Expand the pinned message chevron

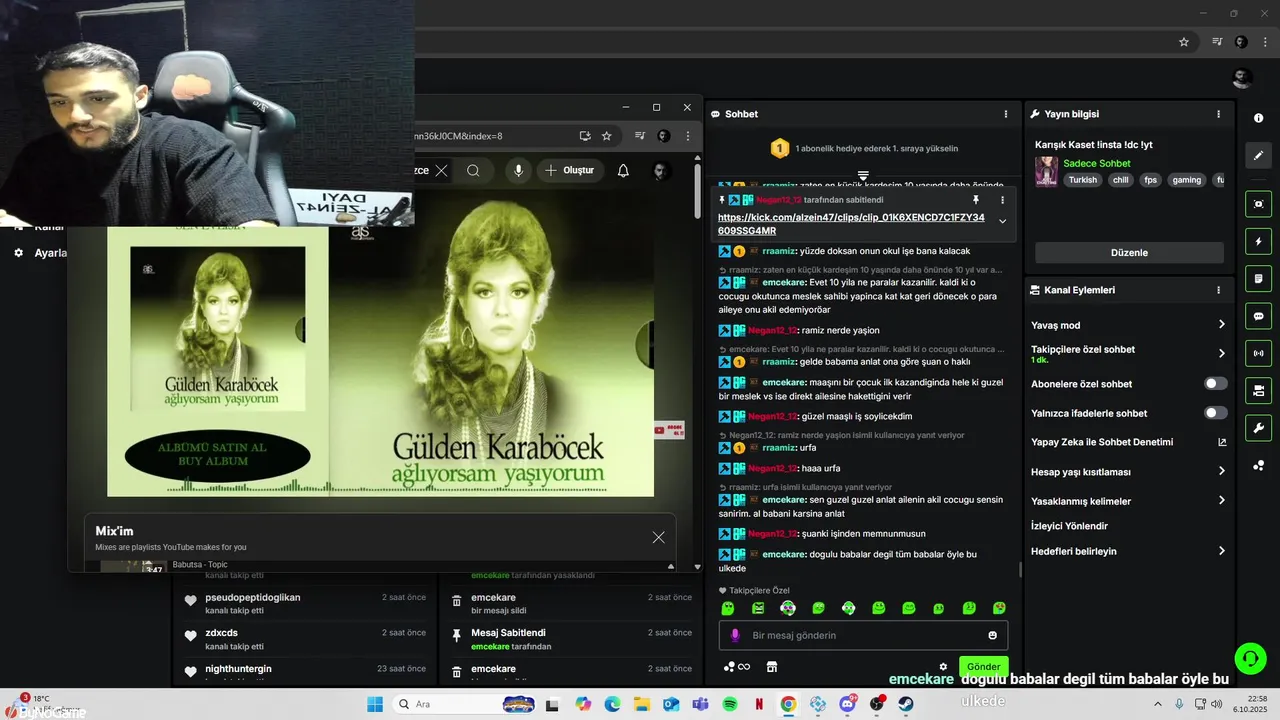1002,221
